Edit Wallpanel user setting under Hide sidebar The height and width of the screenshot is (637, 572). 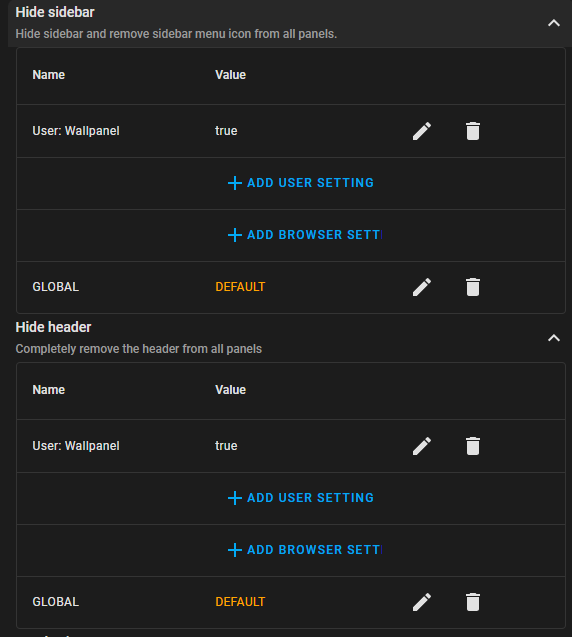[x=422, y=131]
